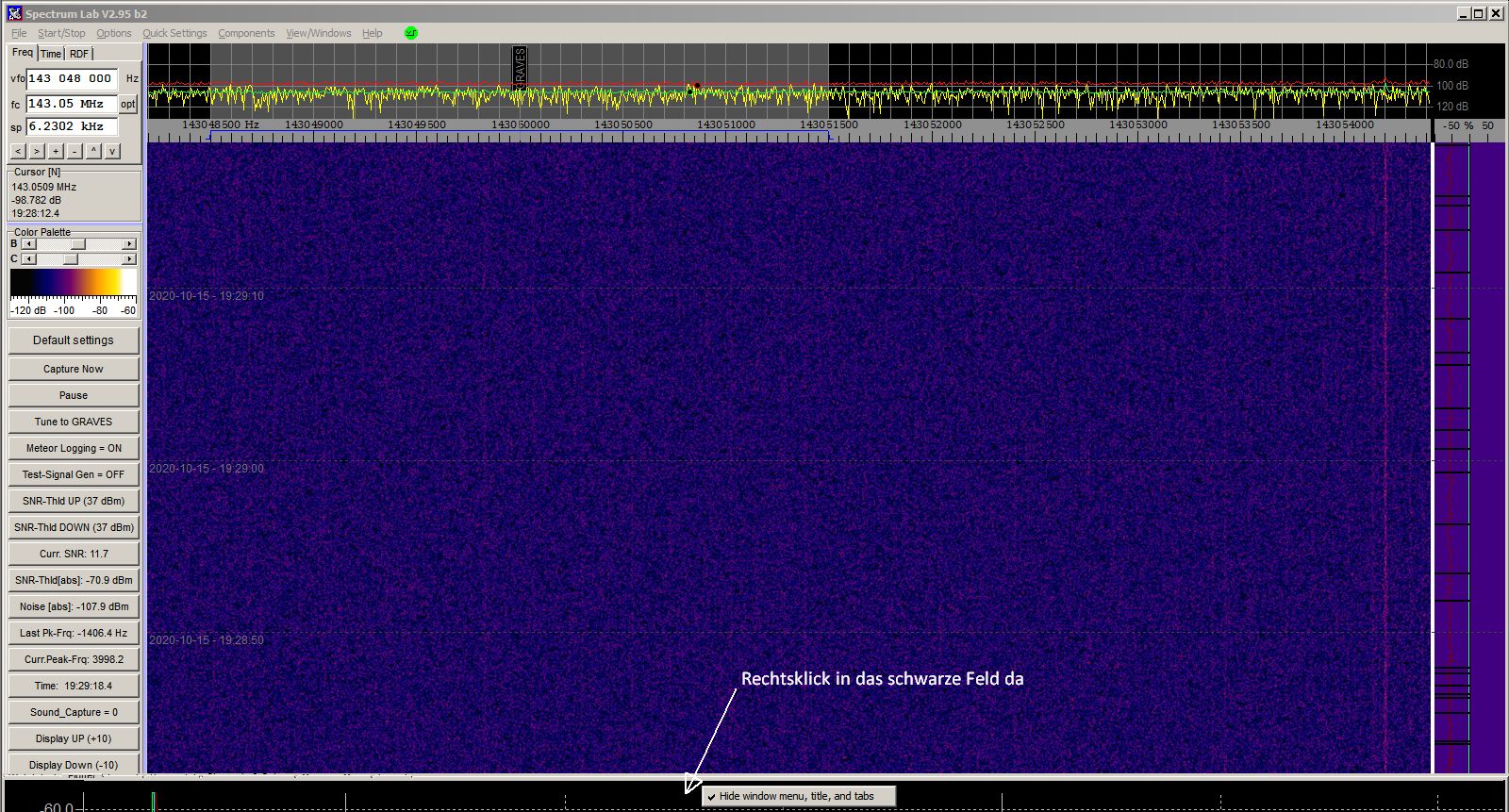Click the '<' frequency shift left button
1509x812 pixels.
18,151
